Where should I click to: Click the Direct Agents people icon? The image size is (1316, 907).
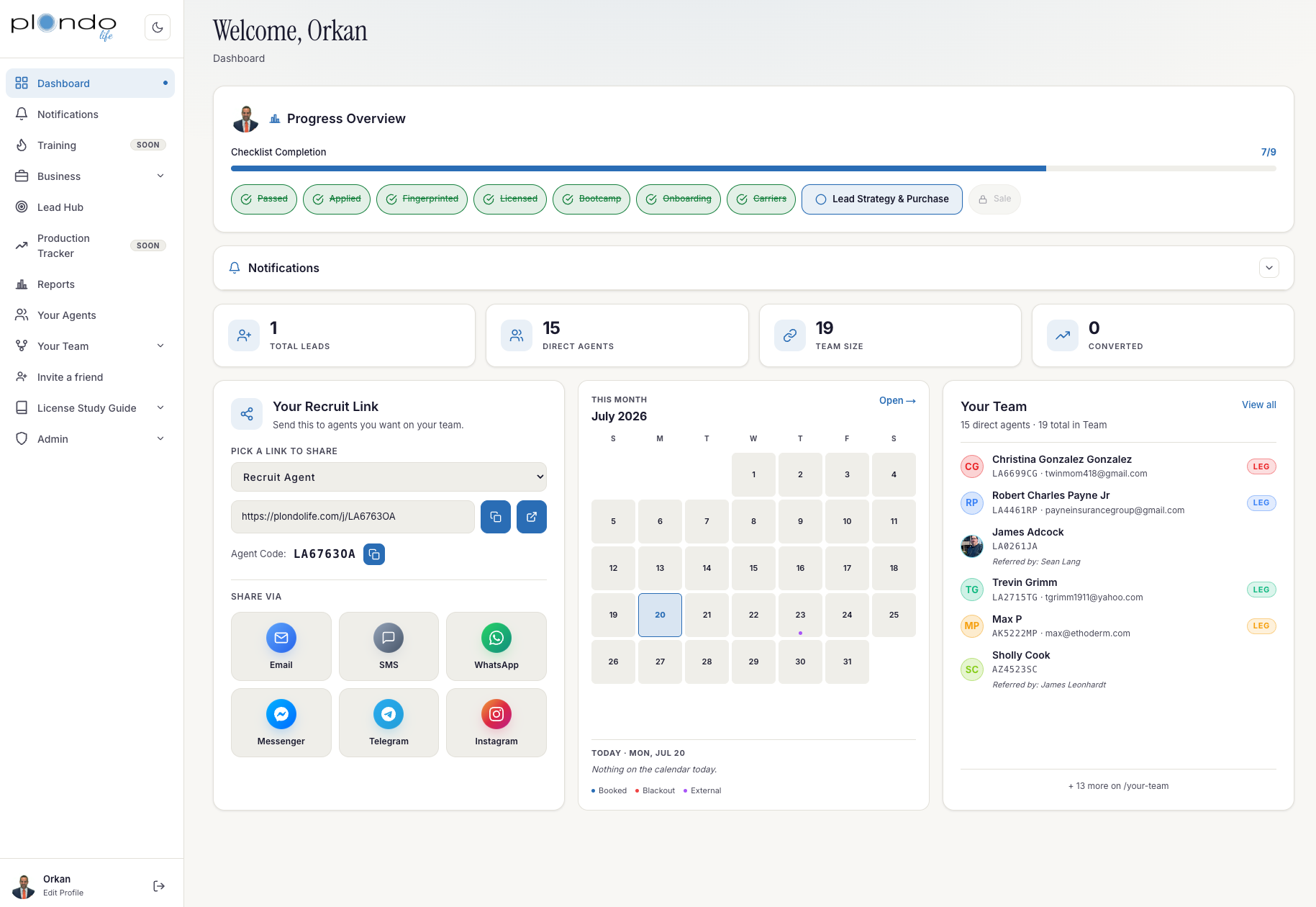517,335
